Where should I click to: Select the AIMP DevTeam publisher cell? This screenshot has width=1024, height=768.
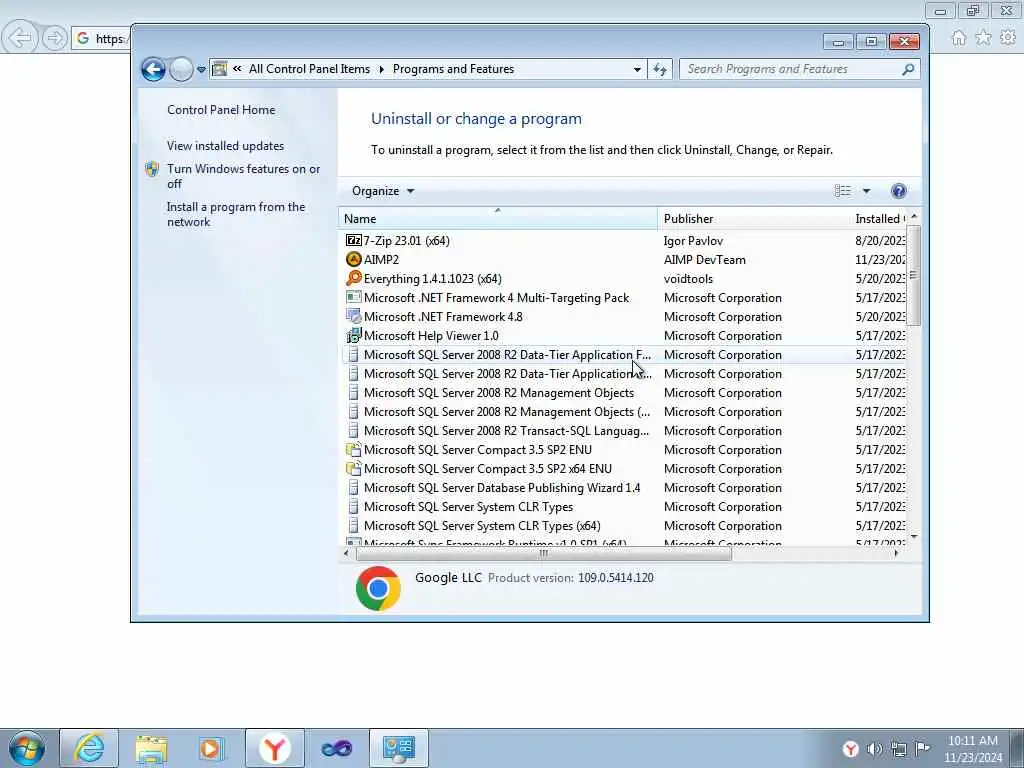[x=705, y=259]
